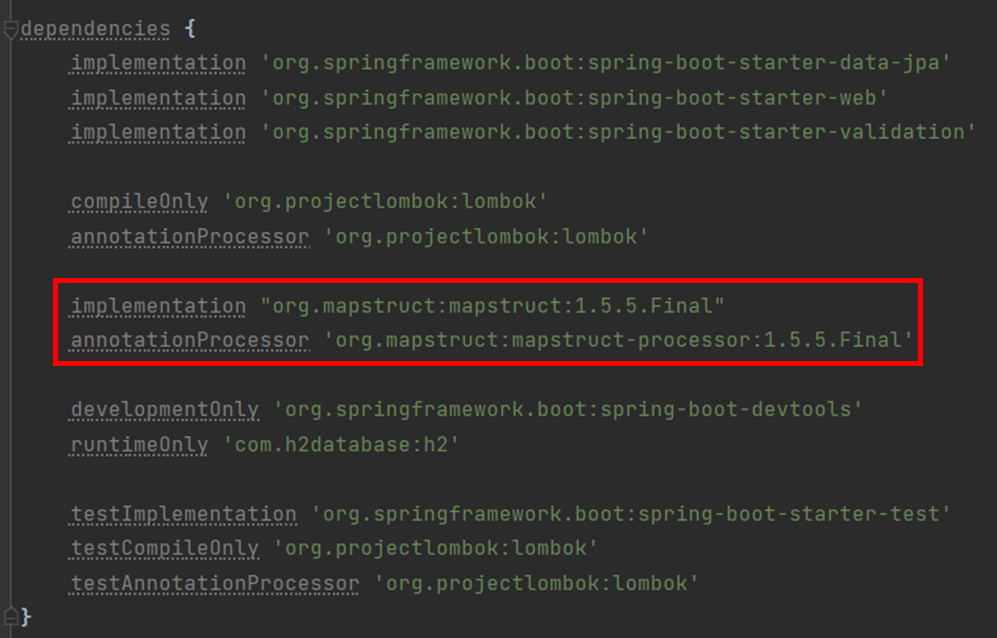This screenshot has width=997, height=638.
Task: Select annotationProcessor 'org.projectlombok:lombok' string
Action: click(486, 237)
